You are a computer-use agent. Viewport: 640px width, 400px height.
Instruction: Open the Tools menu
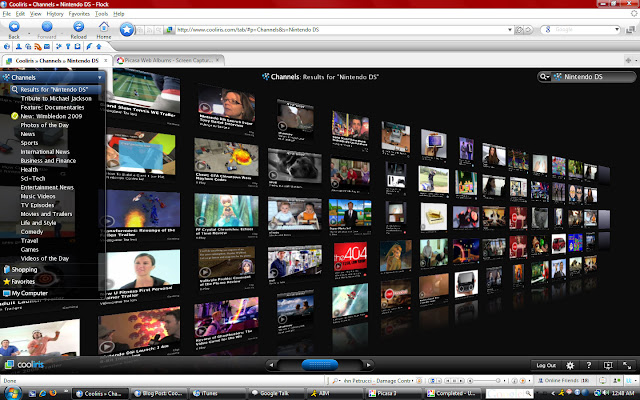click(x=101, y=13)
